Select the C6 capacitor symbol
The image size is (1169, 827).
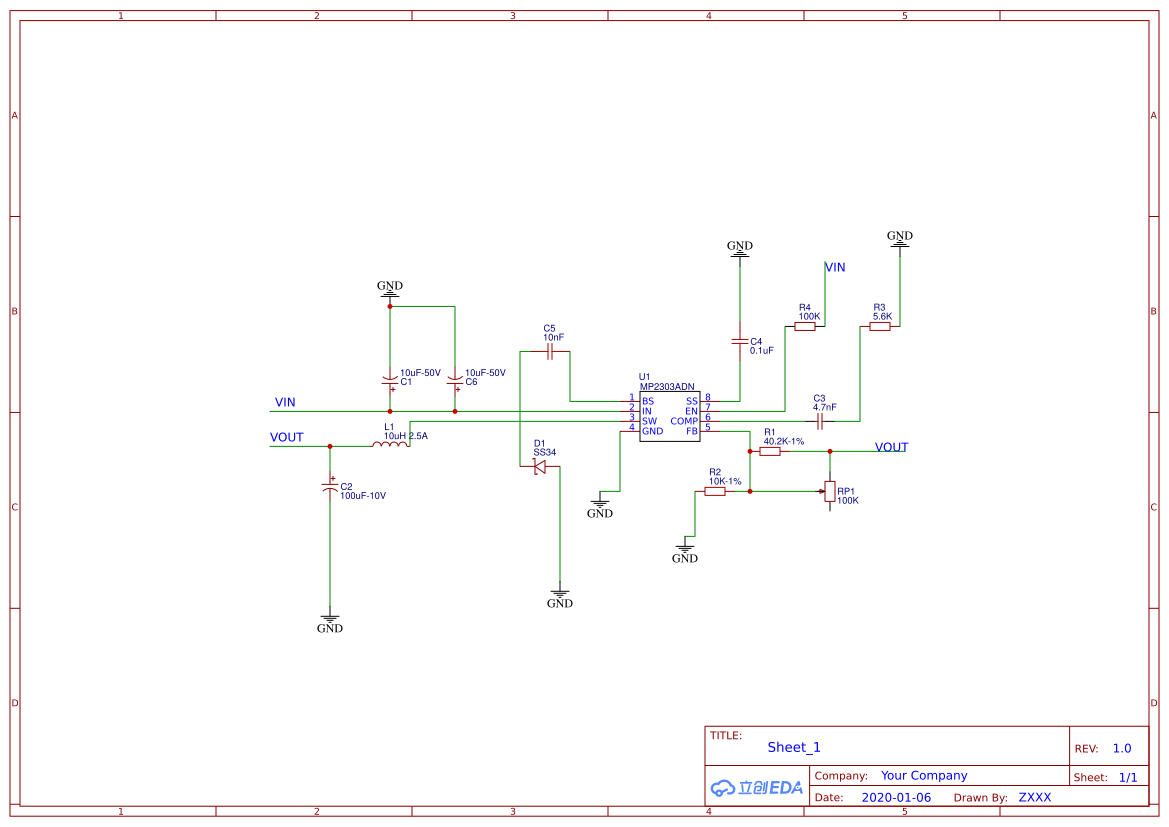point(455,380)
